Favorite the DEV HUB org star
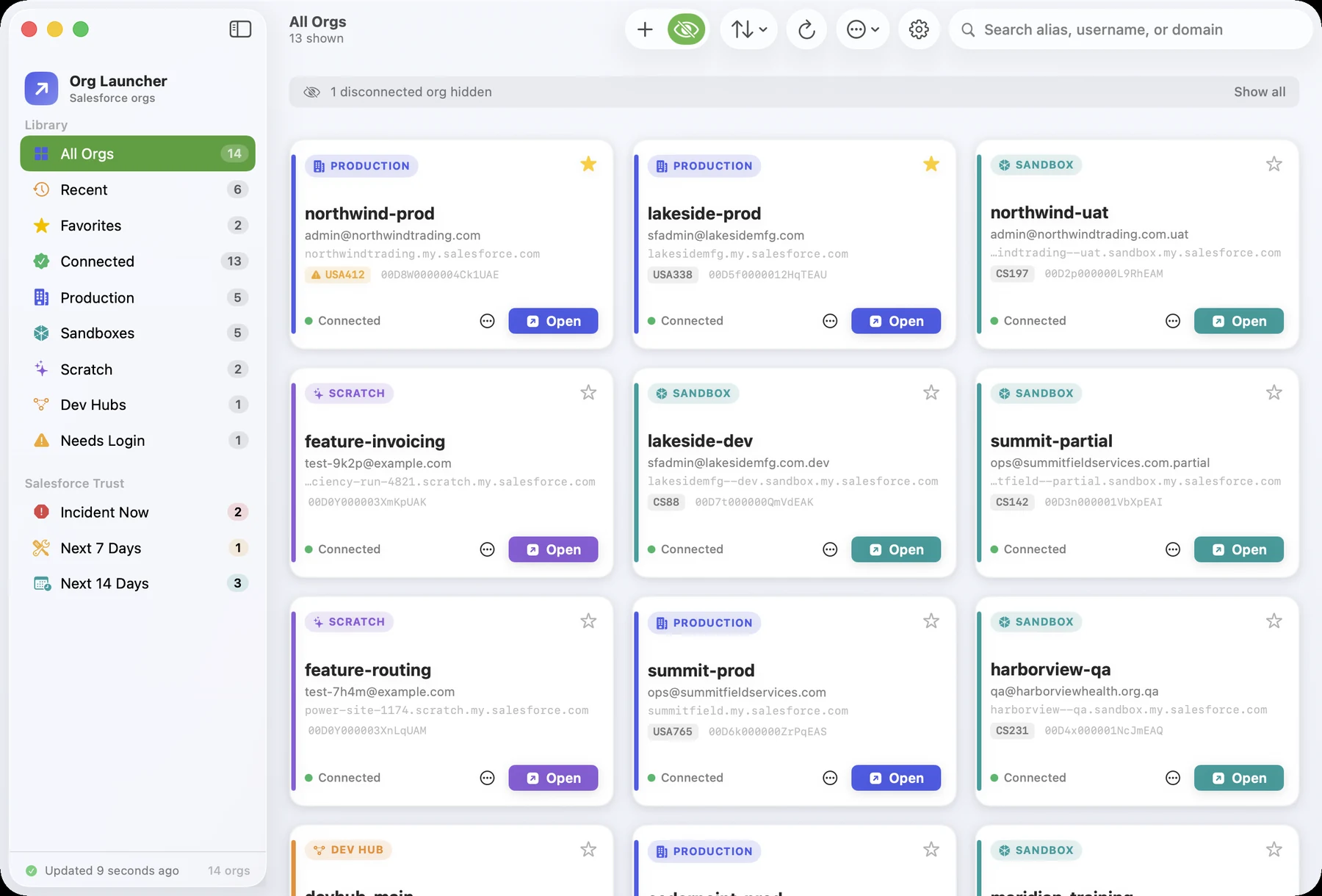The width and height of the screenshot is (1322, 896). click(588, 849)
